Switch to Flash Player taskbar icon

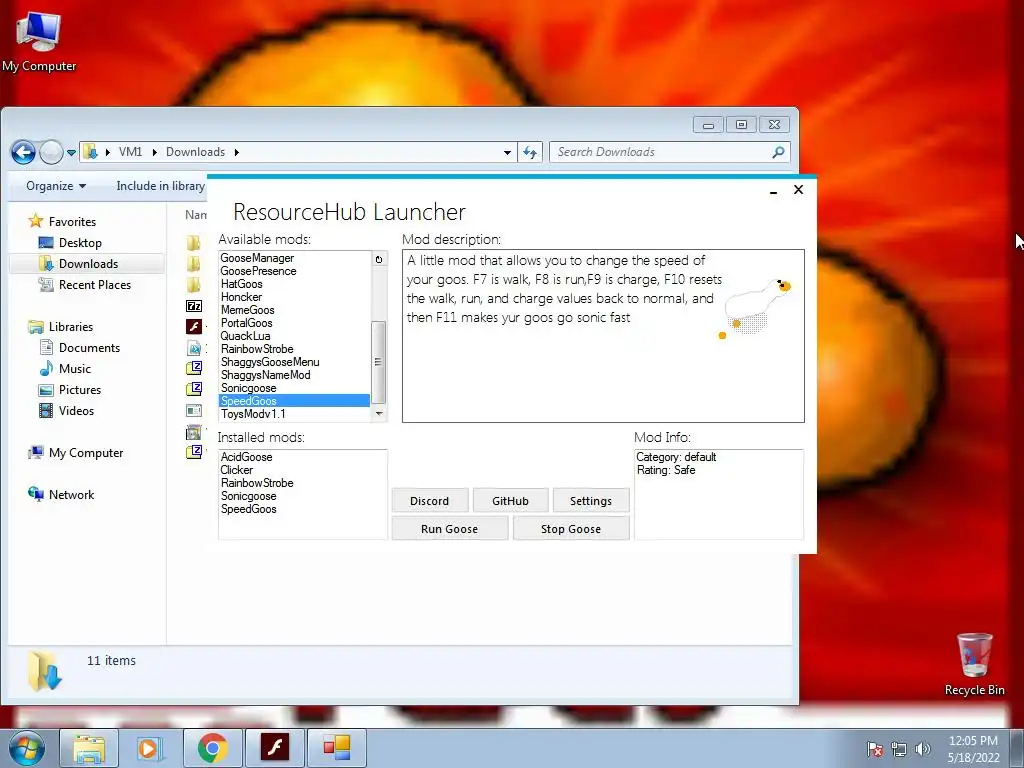(274, 748)
